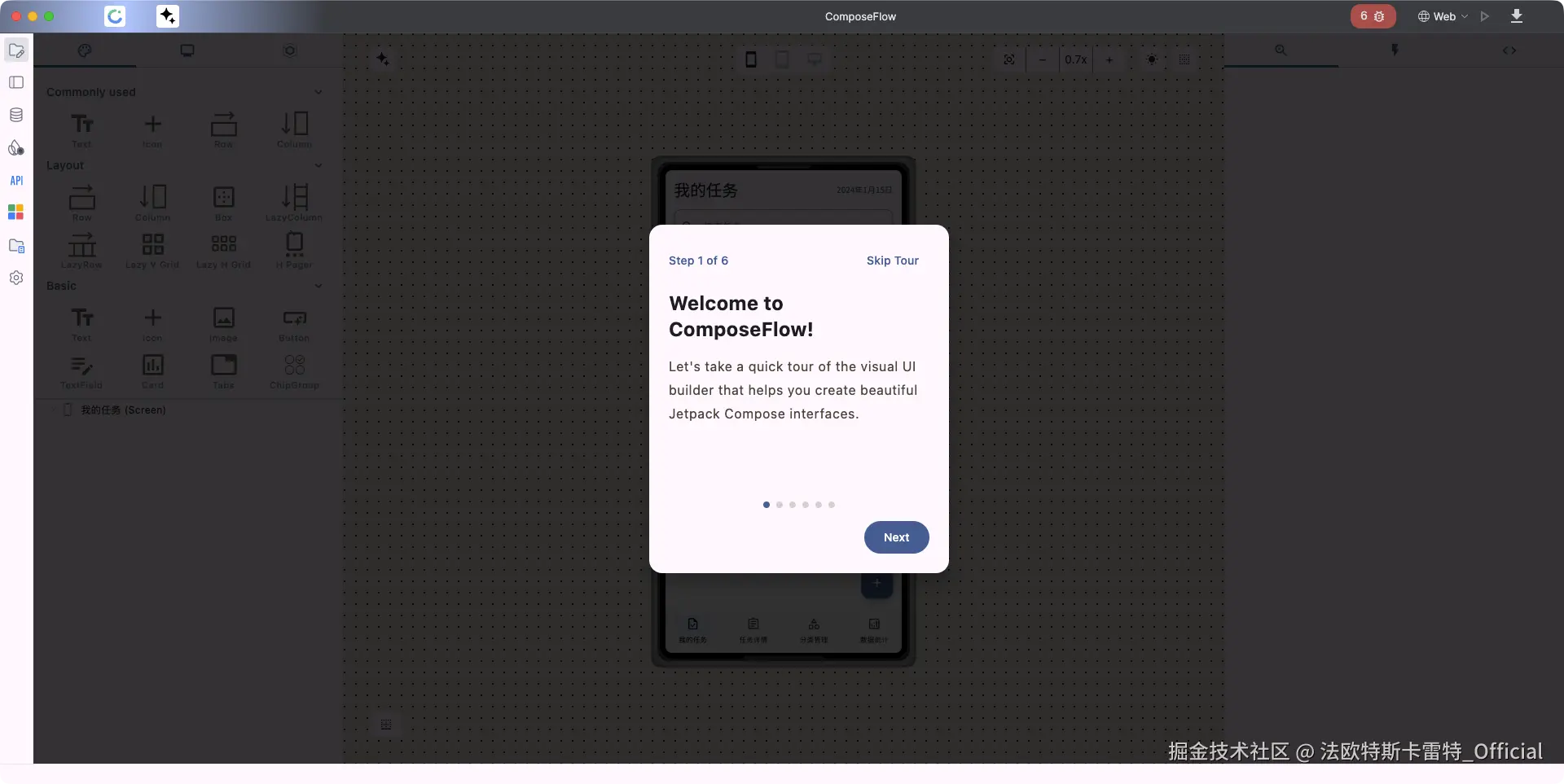Zoom in with the plus button
1564x784 pixels.
coord(1109,59)
